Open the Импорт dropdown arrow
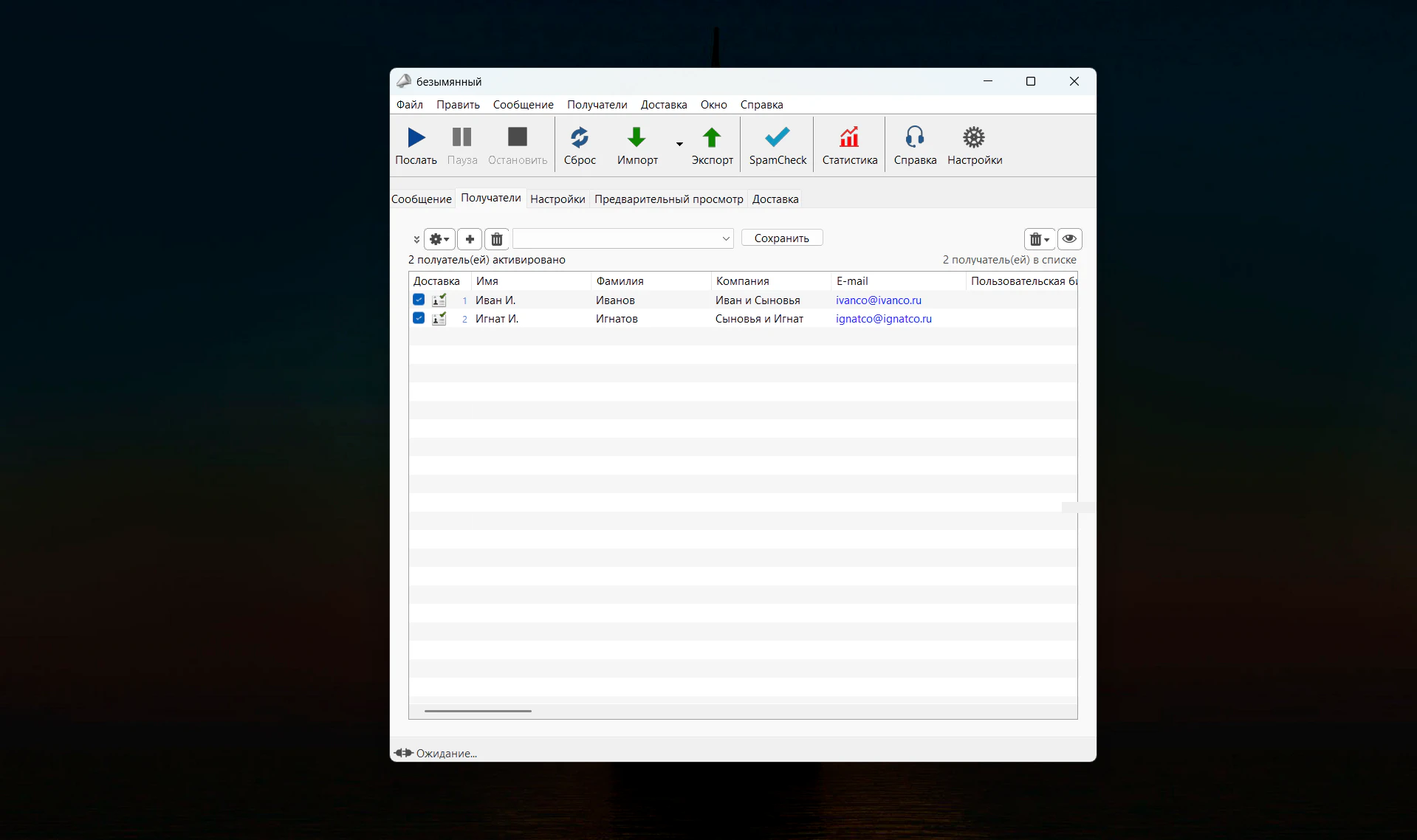This screenshot has width=1417, height=840. tap(679, 144)
